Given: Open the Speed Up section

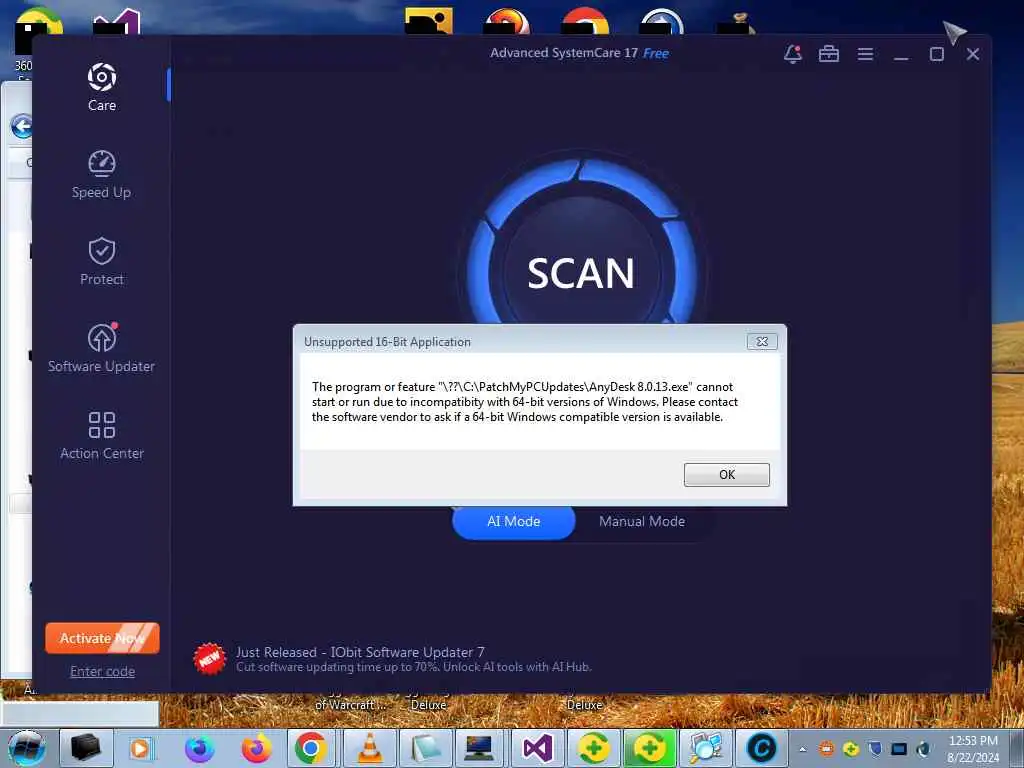Looking at the screenshot, I should pyautogui.click(x=101, y=174).
